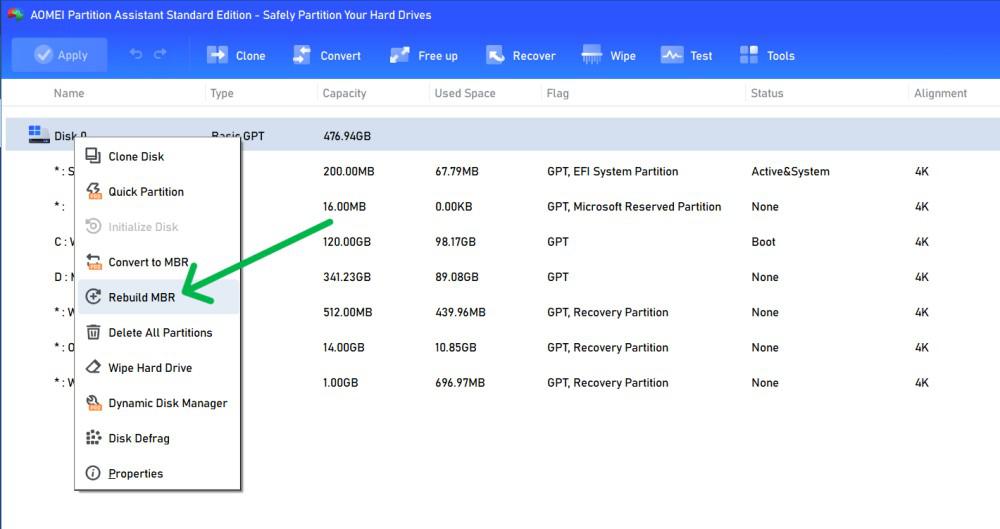Select Disk Defrag menu entry
The height and width of the screenshot is (529, 1000).
tap(158, 438)
